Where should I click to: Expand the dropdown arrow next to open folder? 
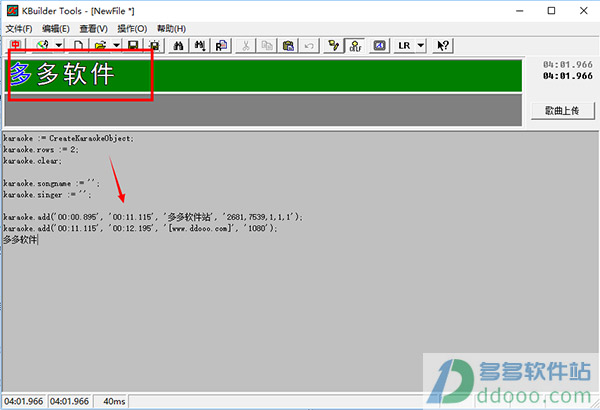[x=116, y=46]
